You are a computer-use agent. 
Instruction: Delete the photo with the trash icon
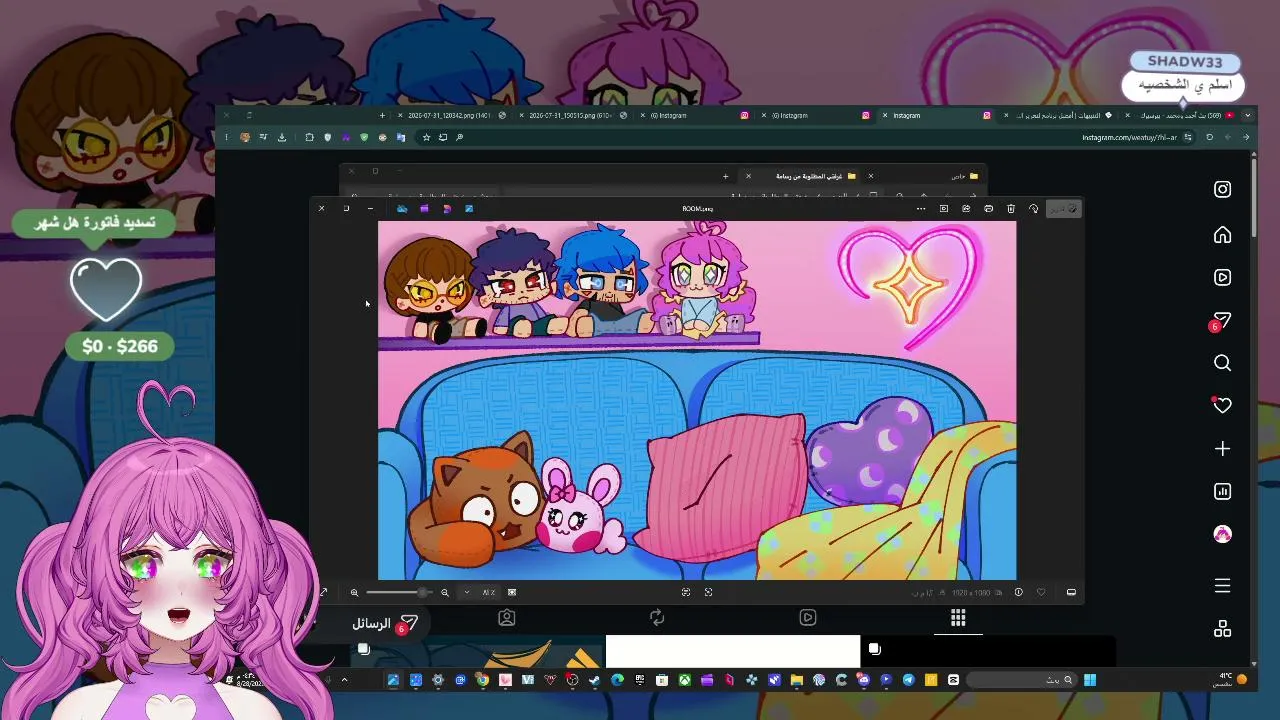[x=1011, y=209]
